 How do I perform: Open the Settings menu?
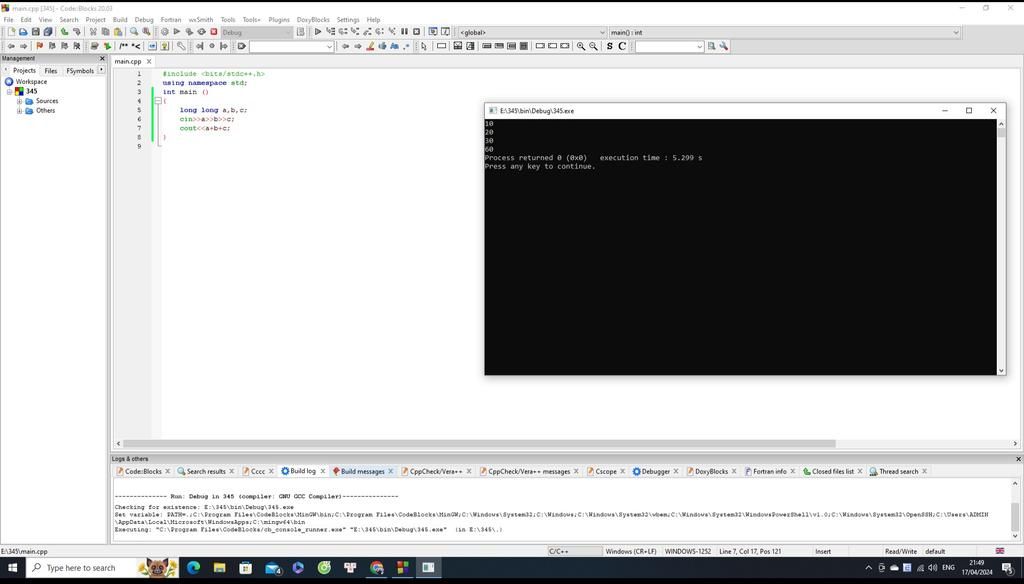[x=347, y=20]
